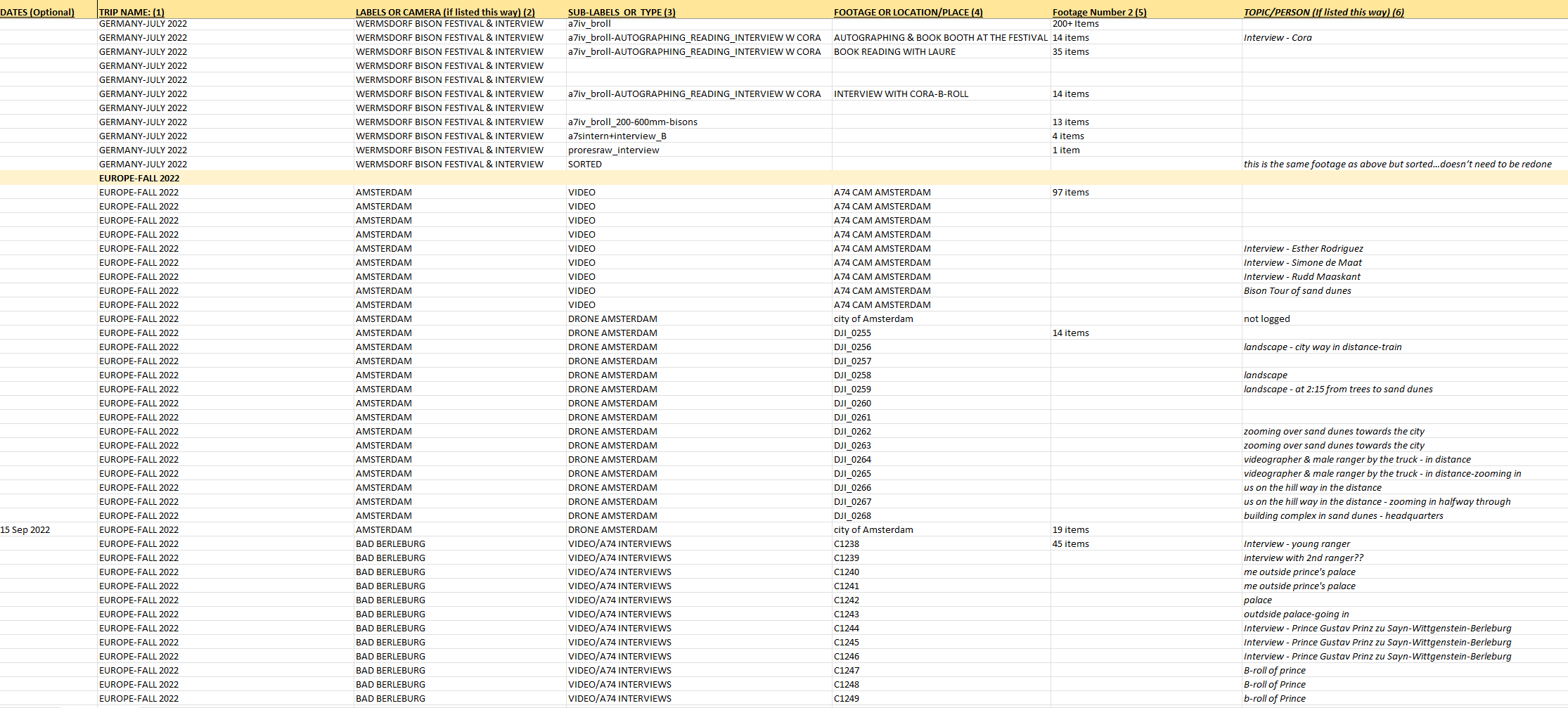Click the LABELS OR CAMERA column header

coord(445,12)
